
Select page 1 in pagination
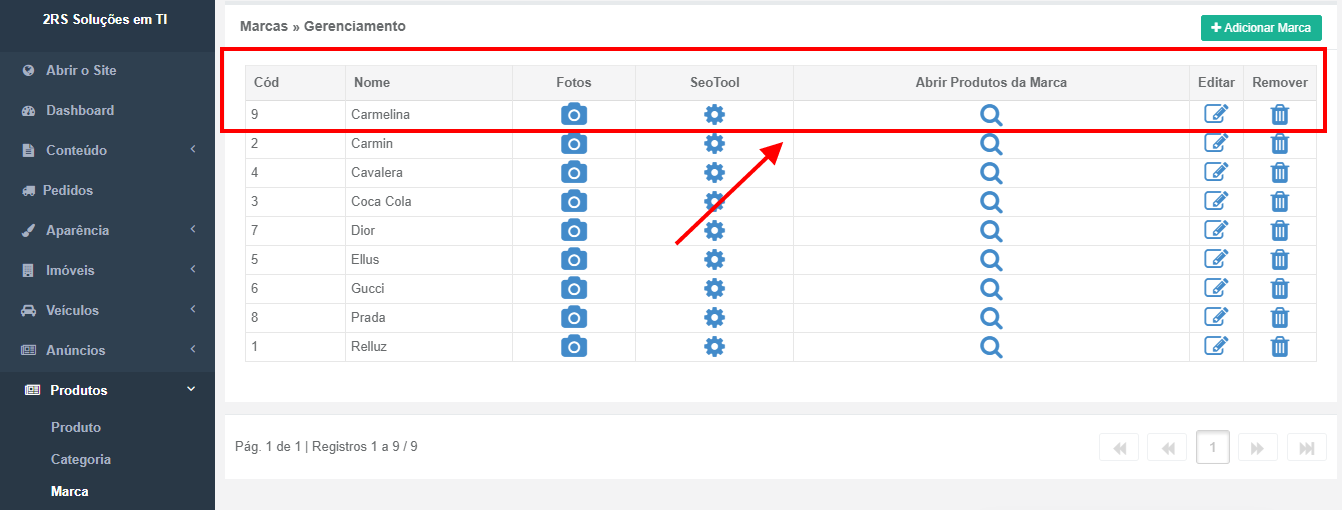1213,448
